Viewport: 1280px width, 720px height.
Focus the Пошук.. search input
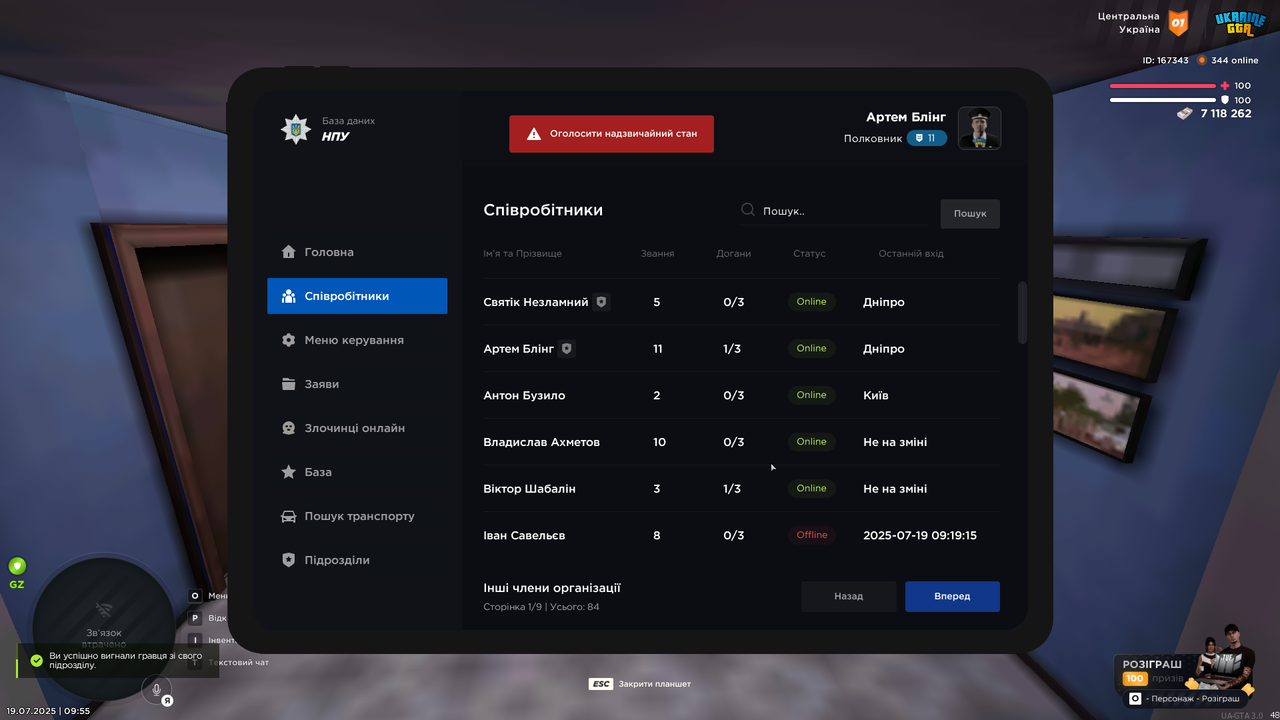pyautogui.click(x=832, y=211)
